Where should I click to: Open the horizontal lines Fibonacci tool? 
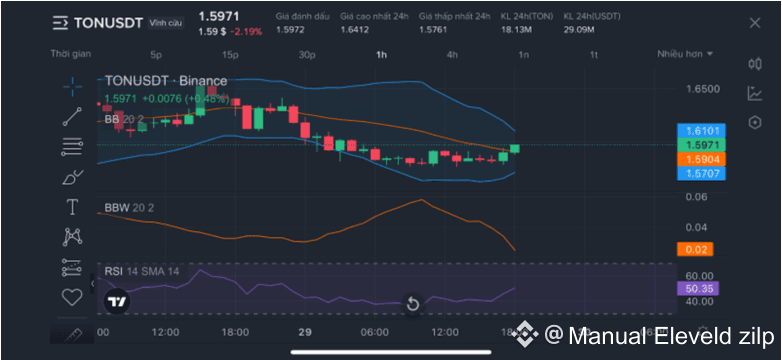pyautogui.click(x=72, y=146)
